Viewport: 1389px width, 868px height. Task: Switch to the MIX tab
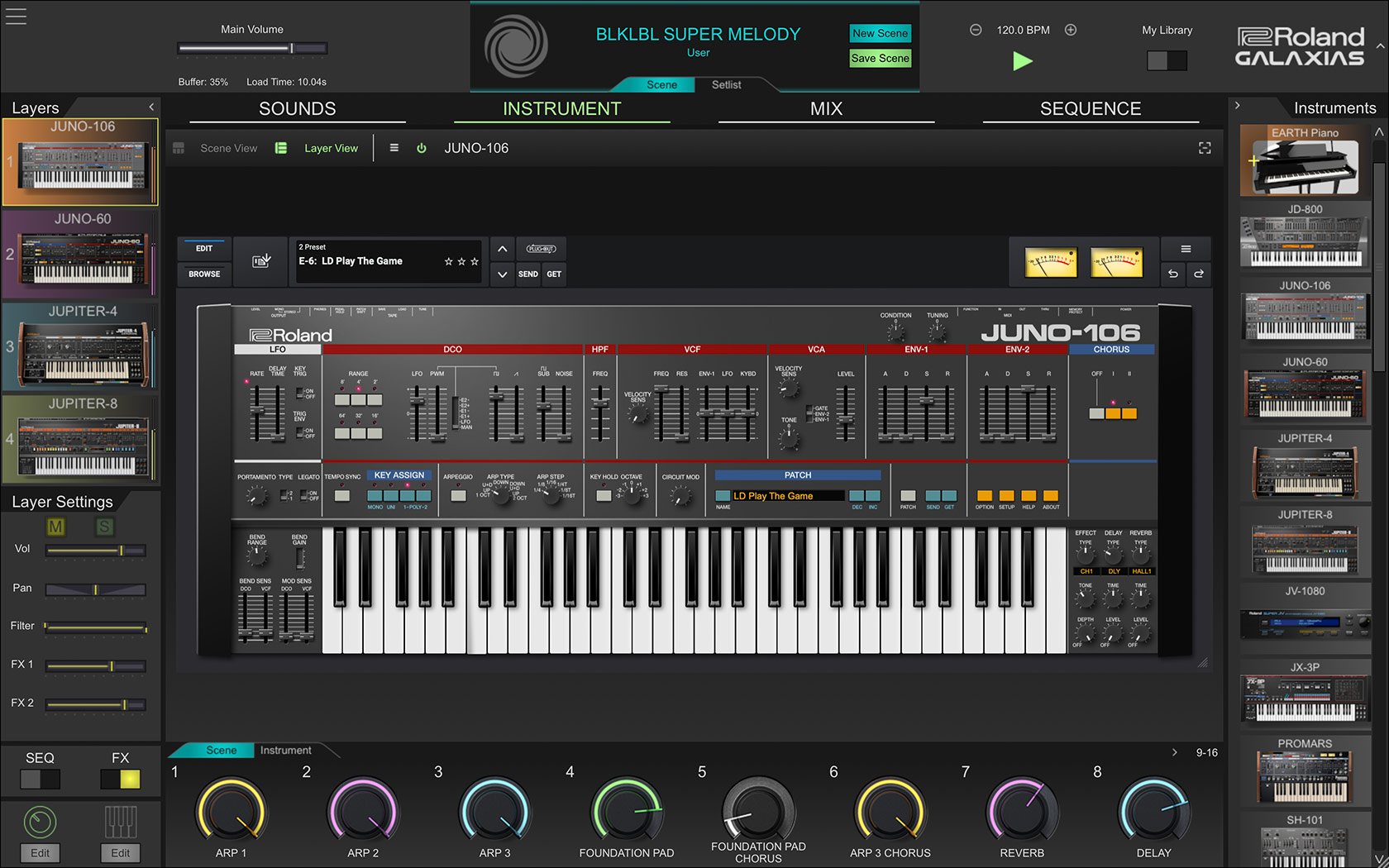826,109
